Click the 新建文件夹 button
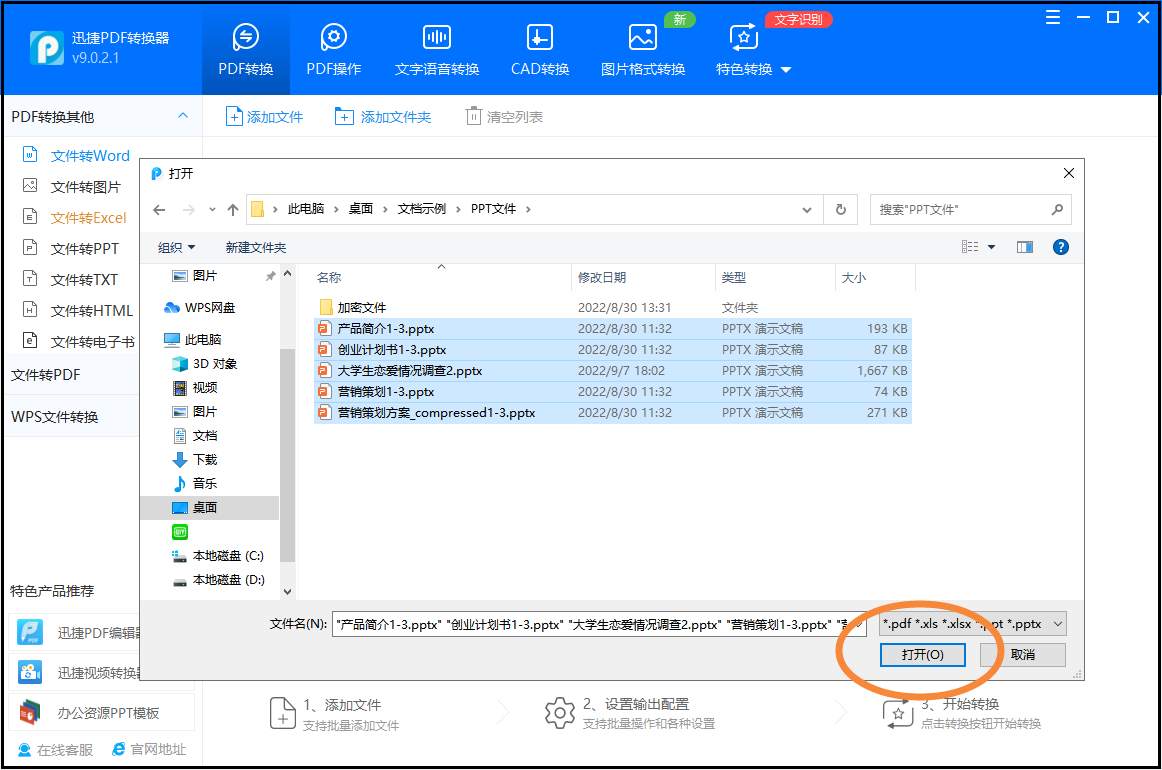This screenshot has width=1162, height=770. point(256,248)
